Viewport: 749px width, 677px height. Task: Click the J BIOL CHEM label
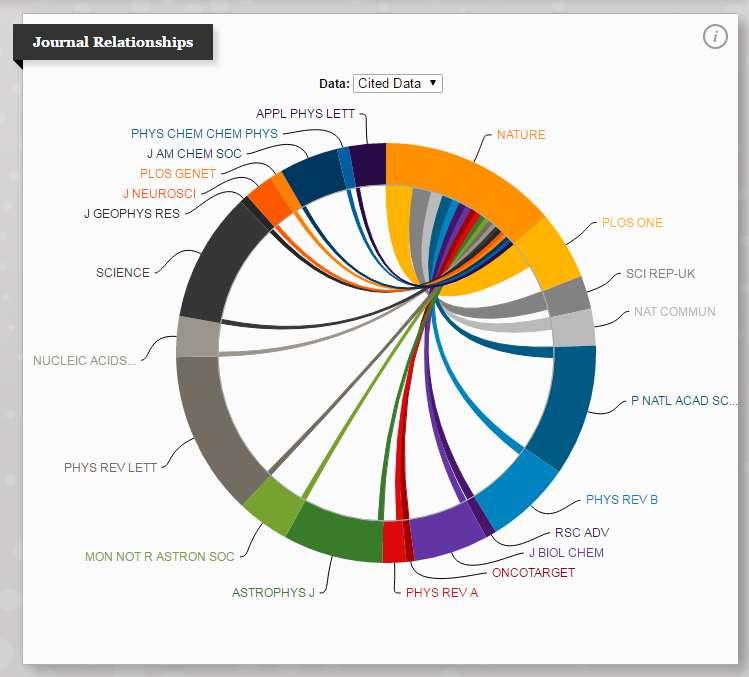[x=566, y=553]
